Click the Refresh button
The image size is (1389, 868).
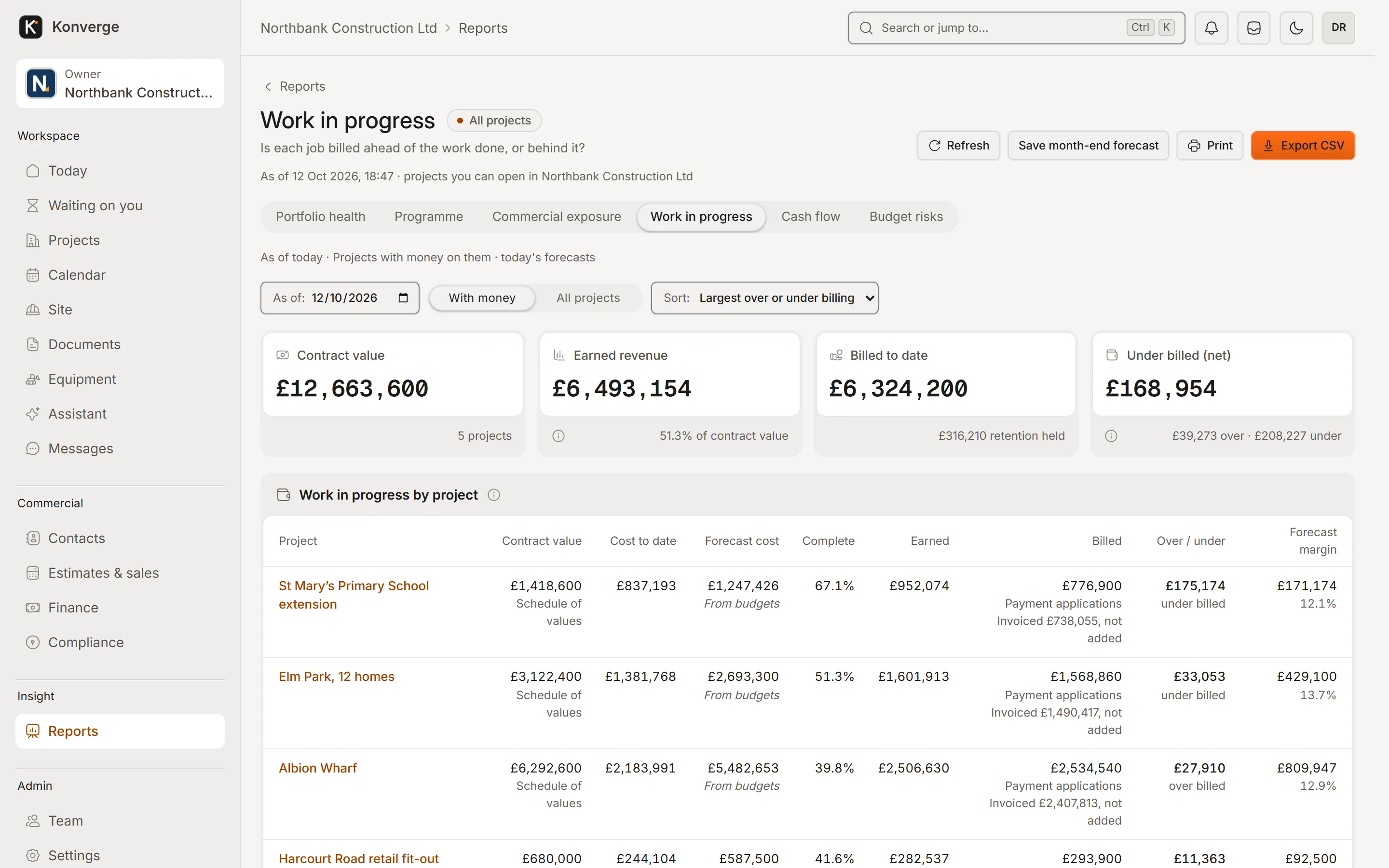pyautogui.click(x=958, y=146)
